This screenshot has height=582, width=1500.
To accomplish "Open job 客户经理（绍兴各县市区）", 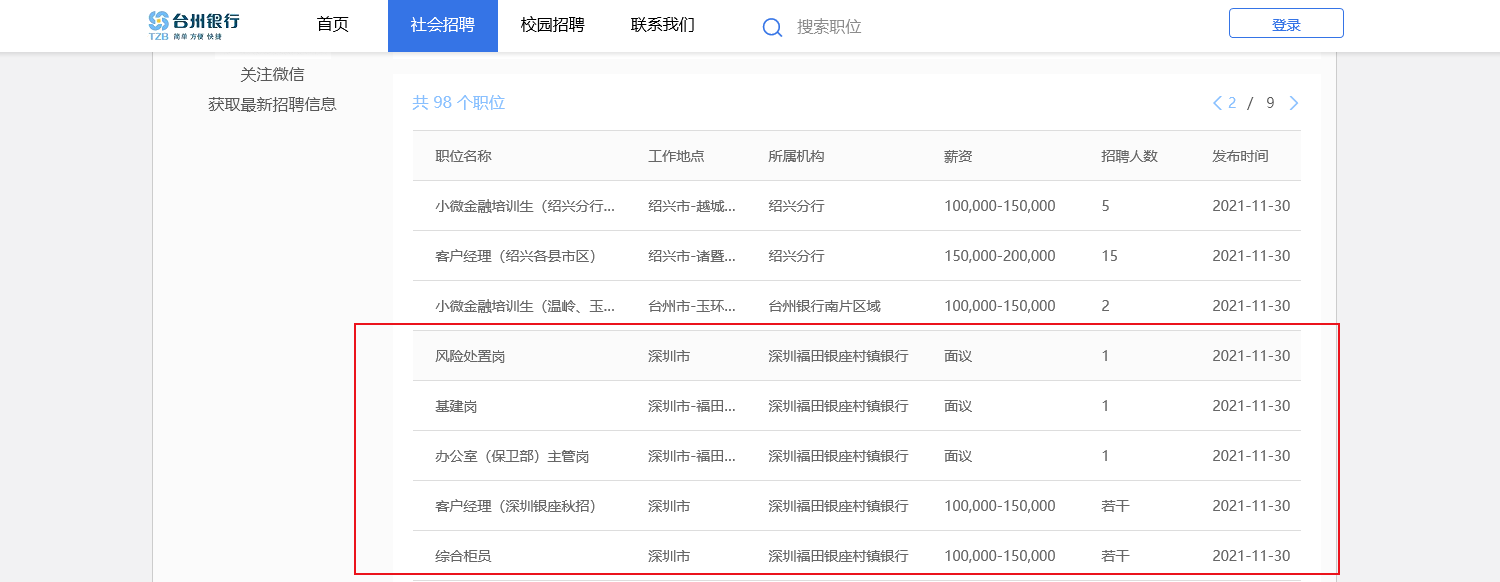I will pyautogui.click(x=515, y=256).
